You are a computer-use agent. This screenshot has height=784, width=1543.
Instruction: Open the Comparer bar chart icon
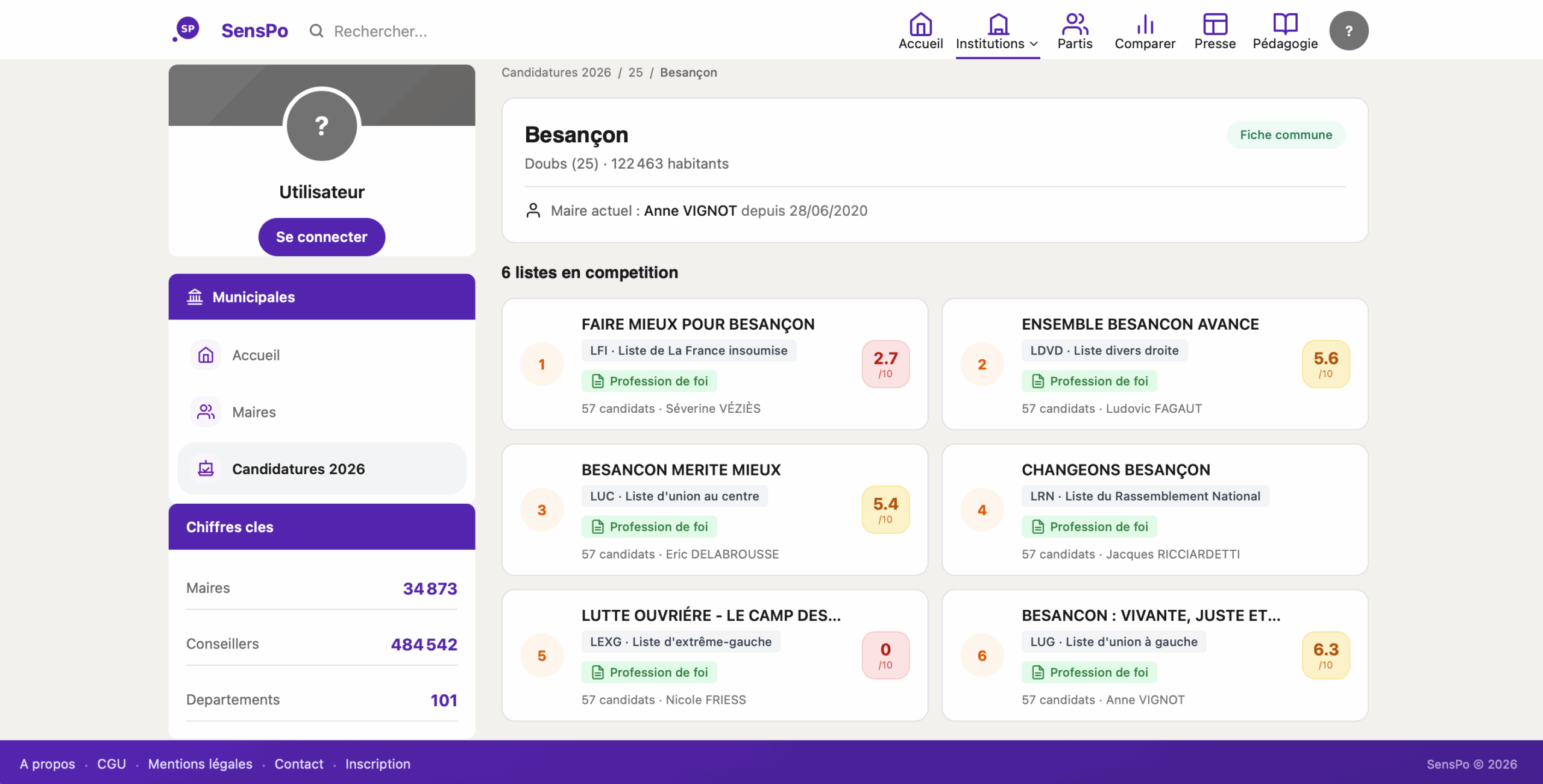(1145, 24)
